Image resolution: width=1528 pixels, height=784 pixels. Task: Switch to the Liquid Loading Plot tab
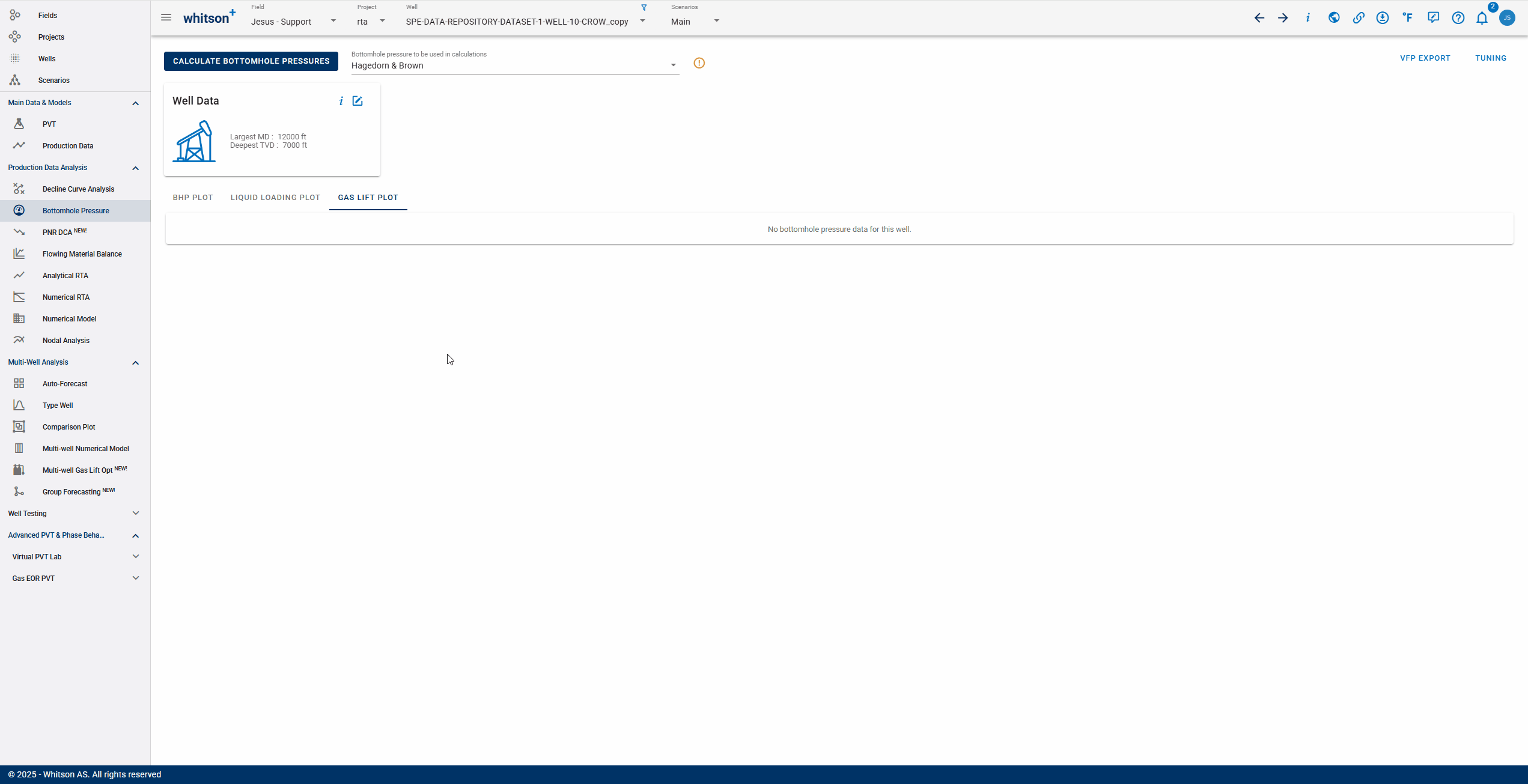(x=275, y=198)
